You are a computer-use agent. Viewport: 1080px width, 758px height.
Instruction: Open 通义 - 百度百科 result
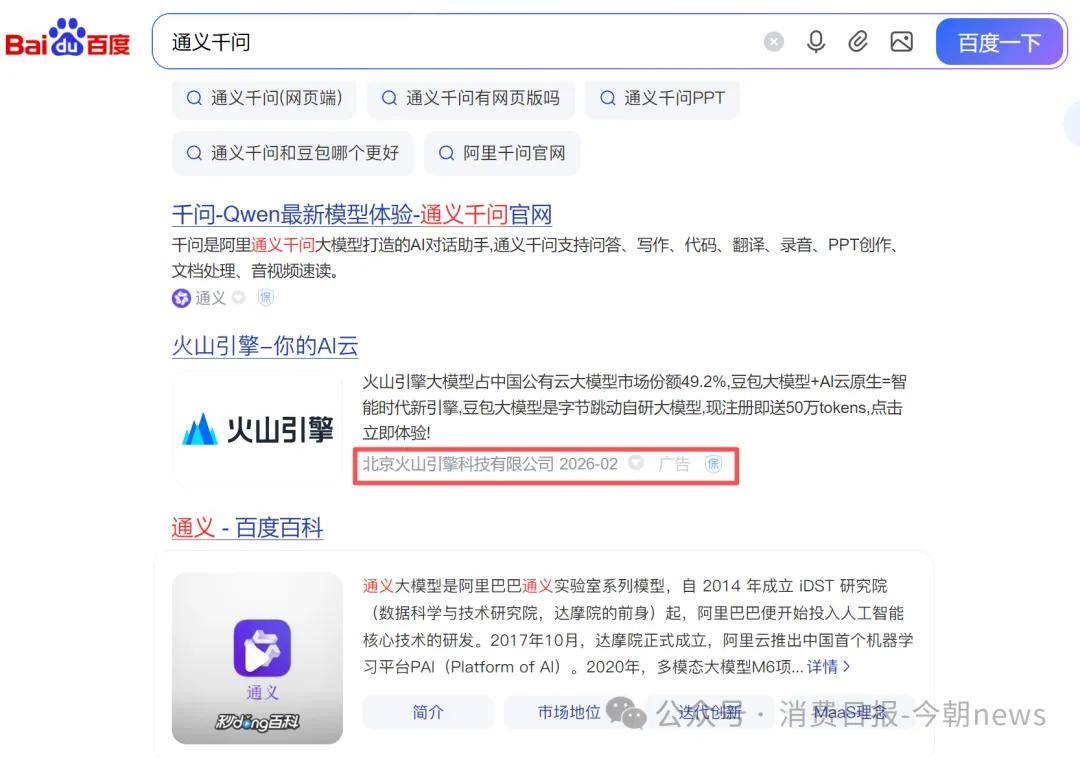tap(247, 528)
